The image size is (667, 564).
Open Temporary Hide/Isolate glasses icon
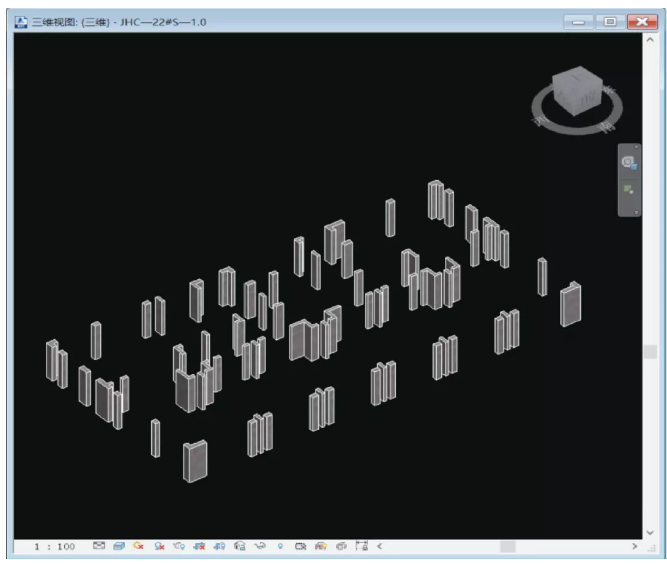tap(260, 546)
